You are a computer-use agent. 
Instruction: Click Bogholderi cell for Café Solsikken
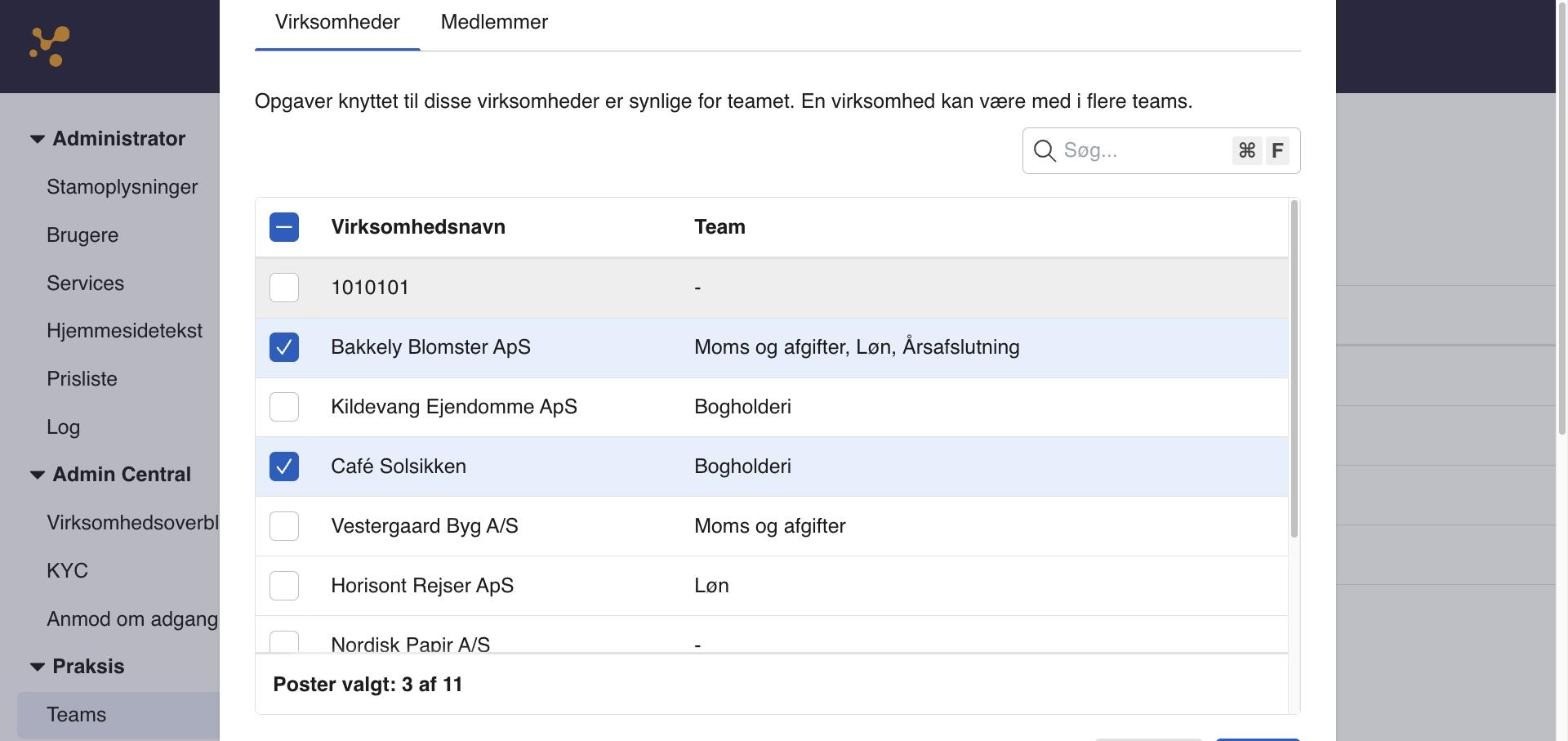(x=743, y=467)
